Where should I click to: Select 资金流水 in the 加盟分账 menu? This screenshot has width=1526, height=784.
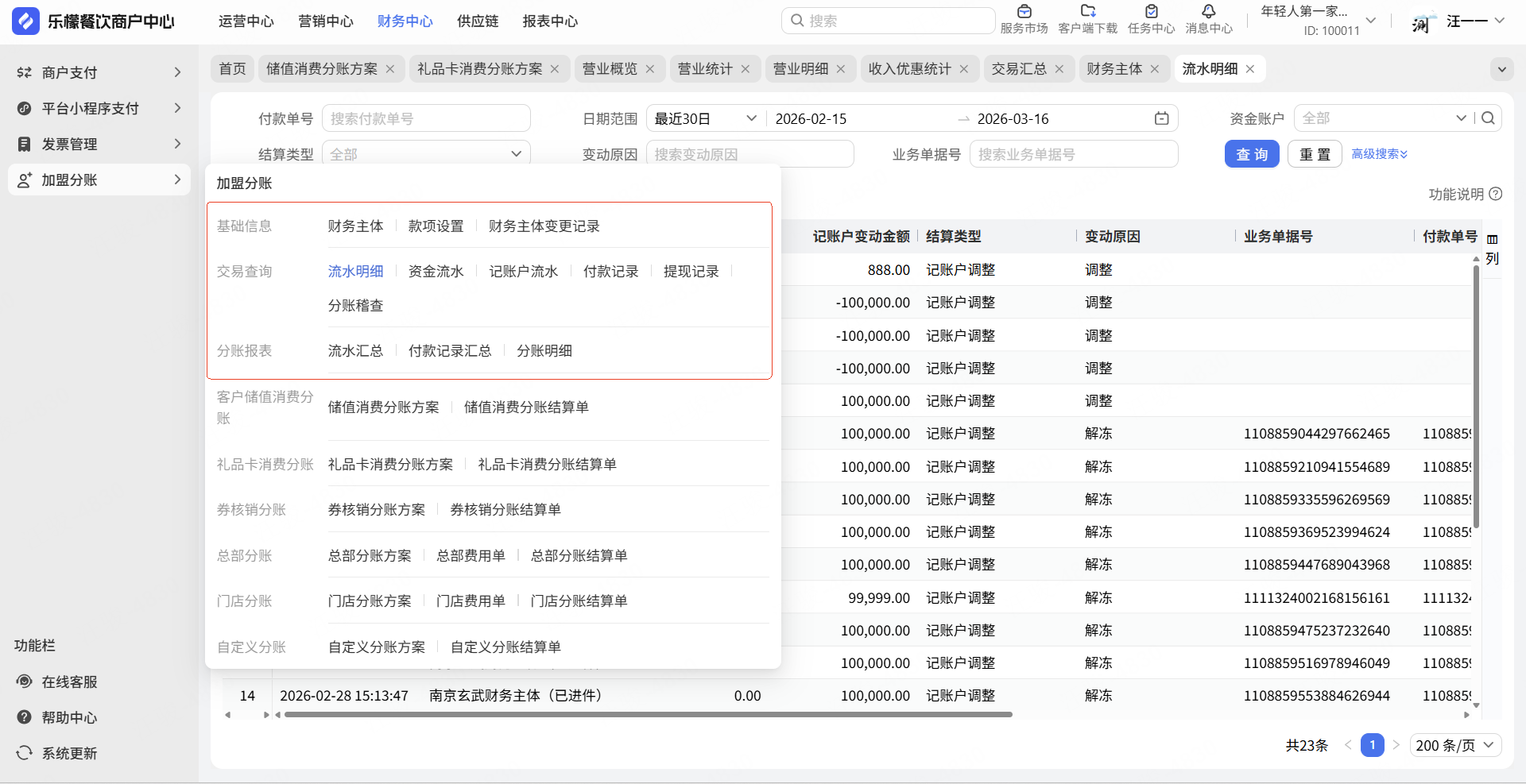[436, 272]
